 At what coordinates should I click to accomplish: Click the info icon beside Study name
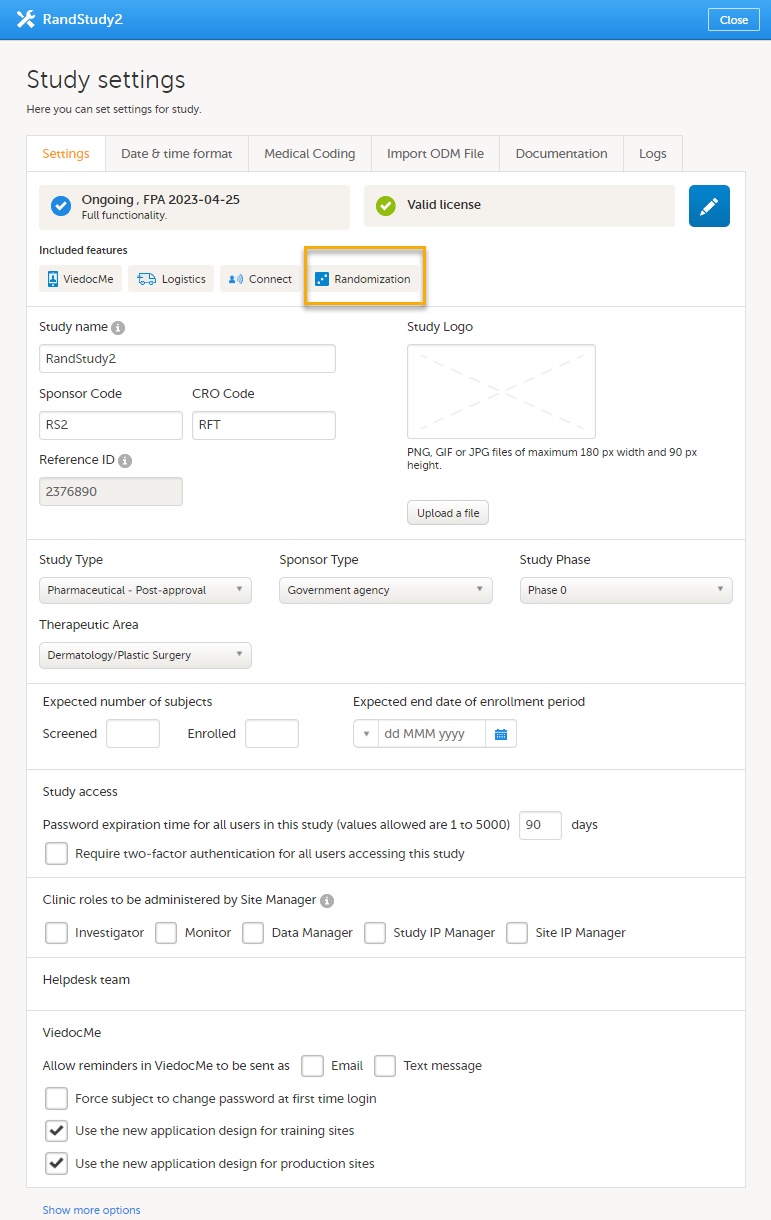coord(118,327)
